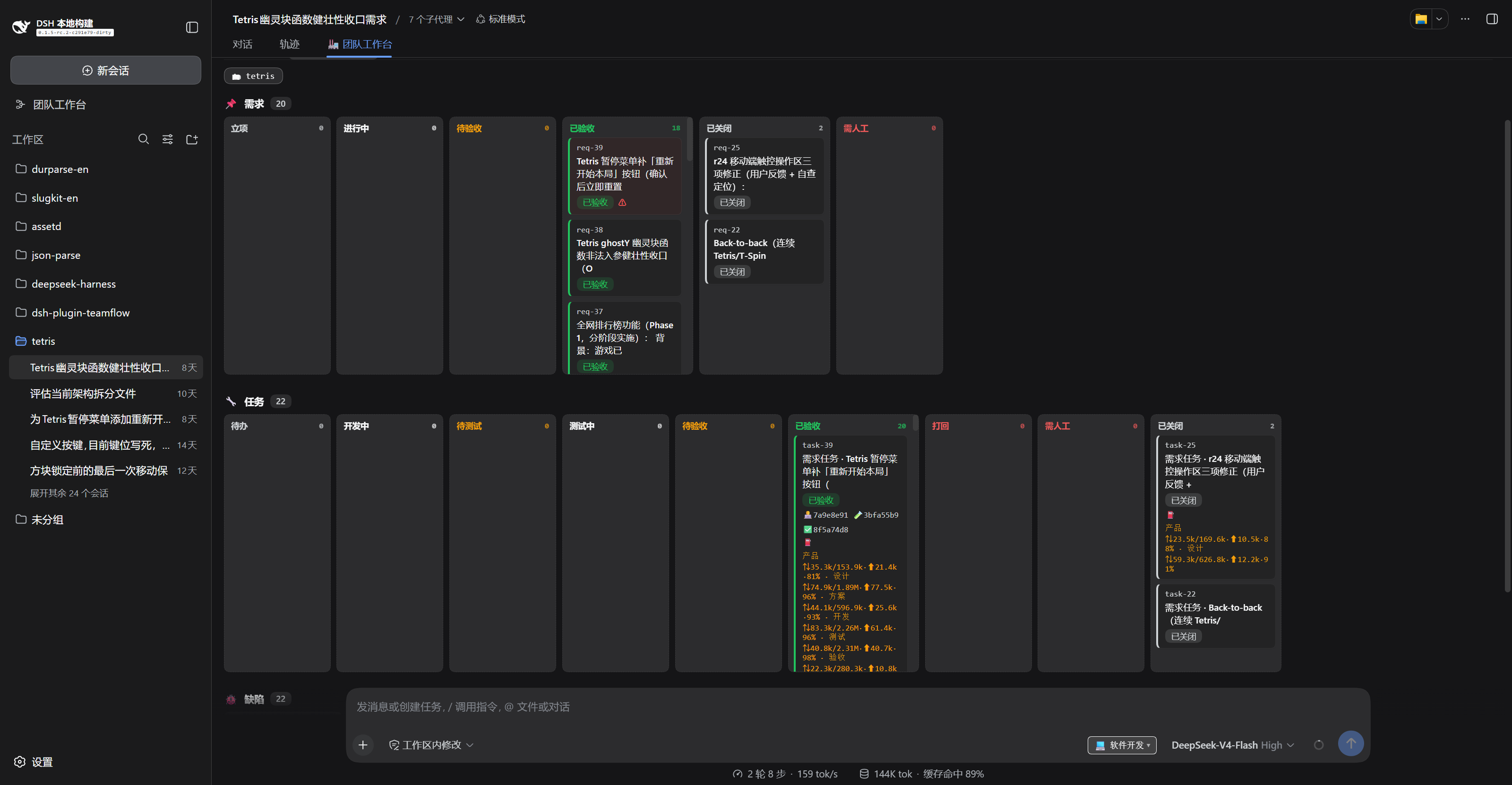Open workspace folder in file explorer
The image size is (1512, 785).
[x=1420, y=19]
